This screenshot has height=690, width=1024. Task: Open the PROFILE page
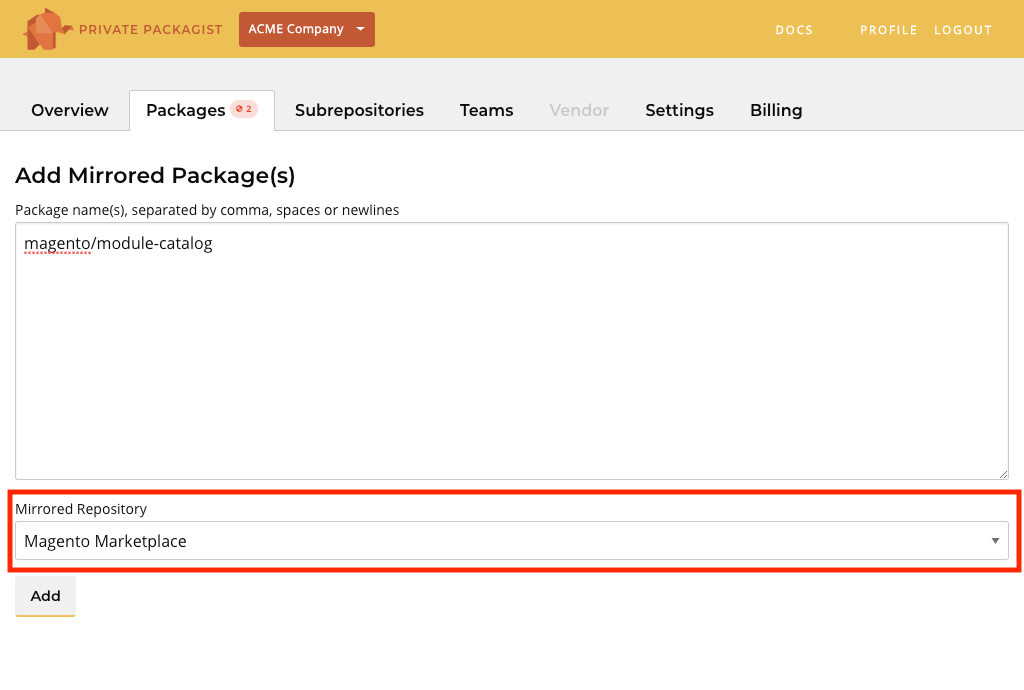point(888,30)
